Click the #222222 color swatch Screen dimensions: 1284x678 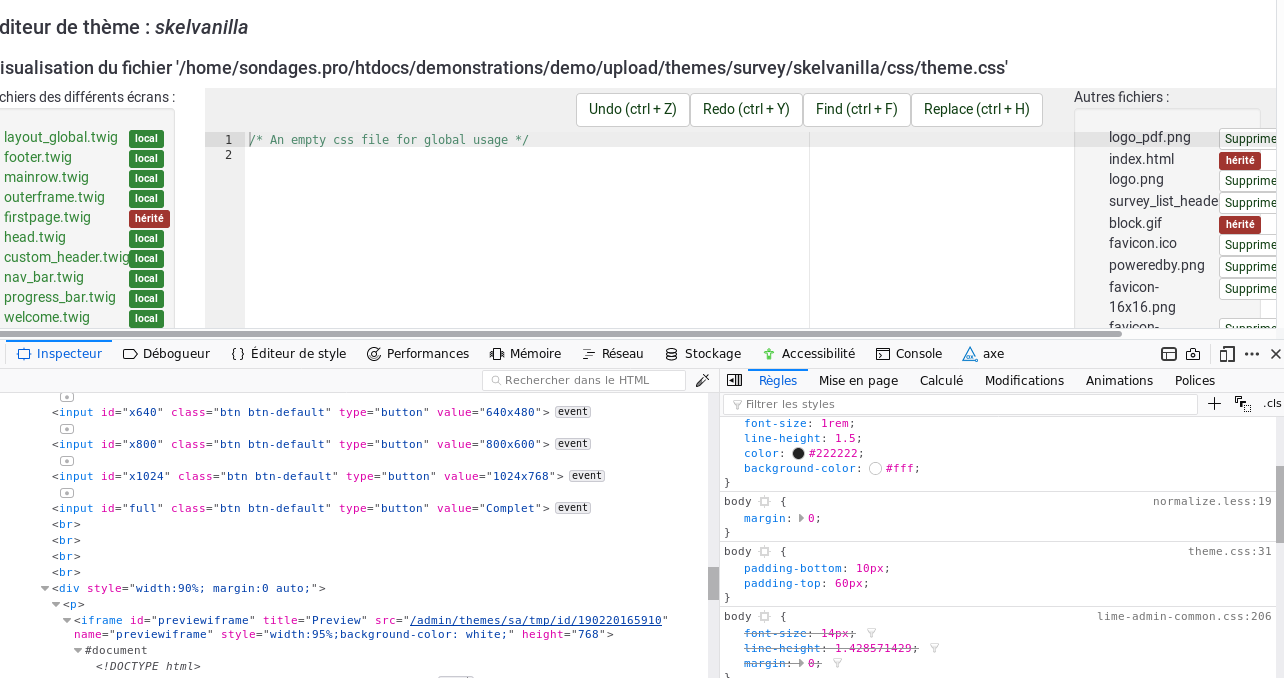798,453
